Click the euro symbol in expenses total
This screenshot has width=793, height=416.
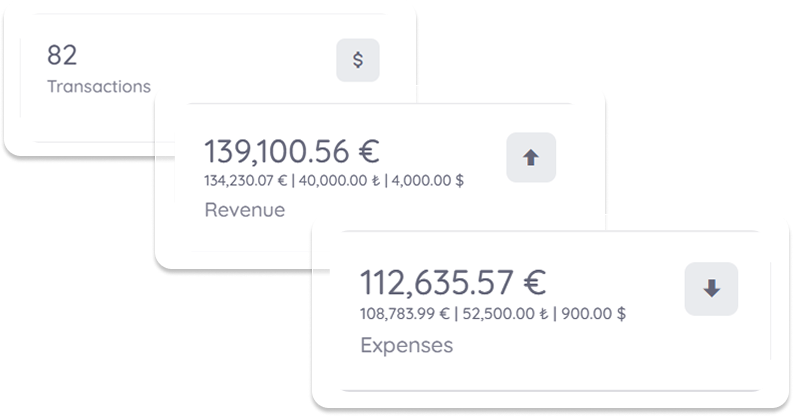533,284
